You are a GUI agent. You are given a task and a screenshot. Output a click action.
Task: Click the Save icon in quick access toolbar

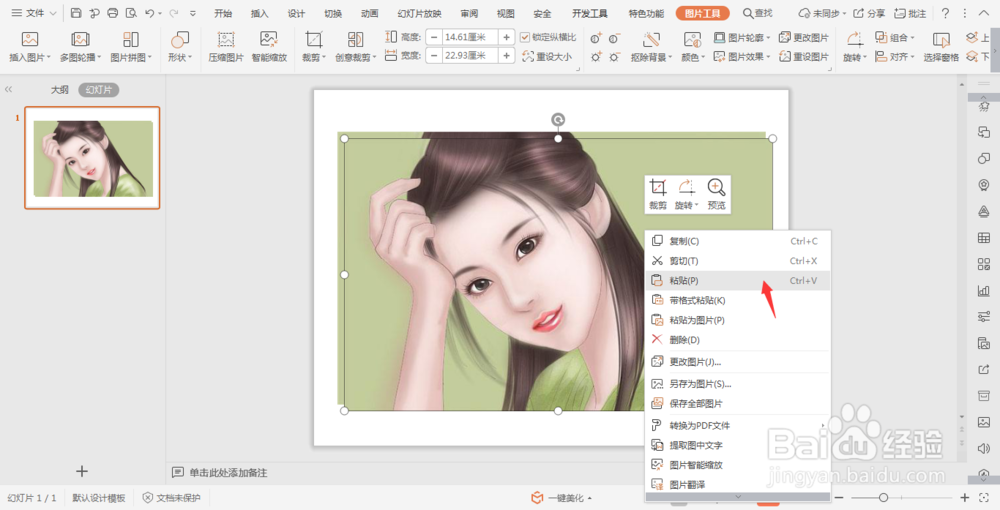click(76, 13)
